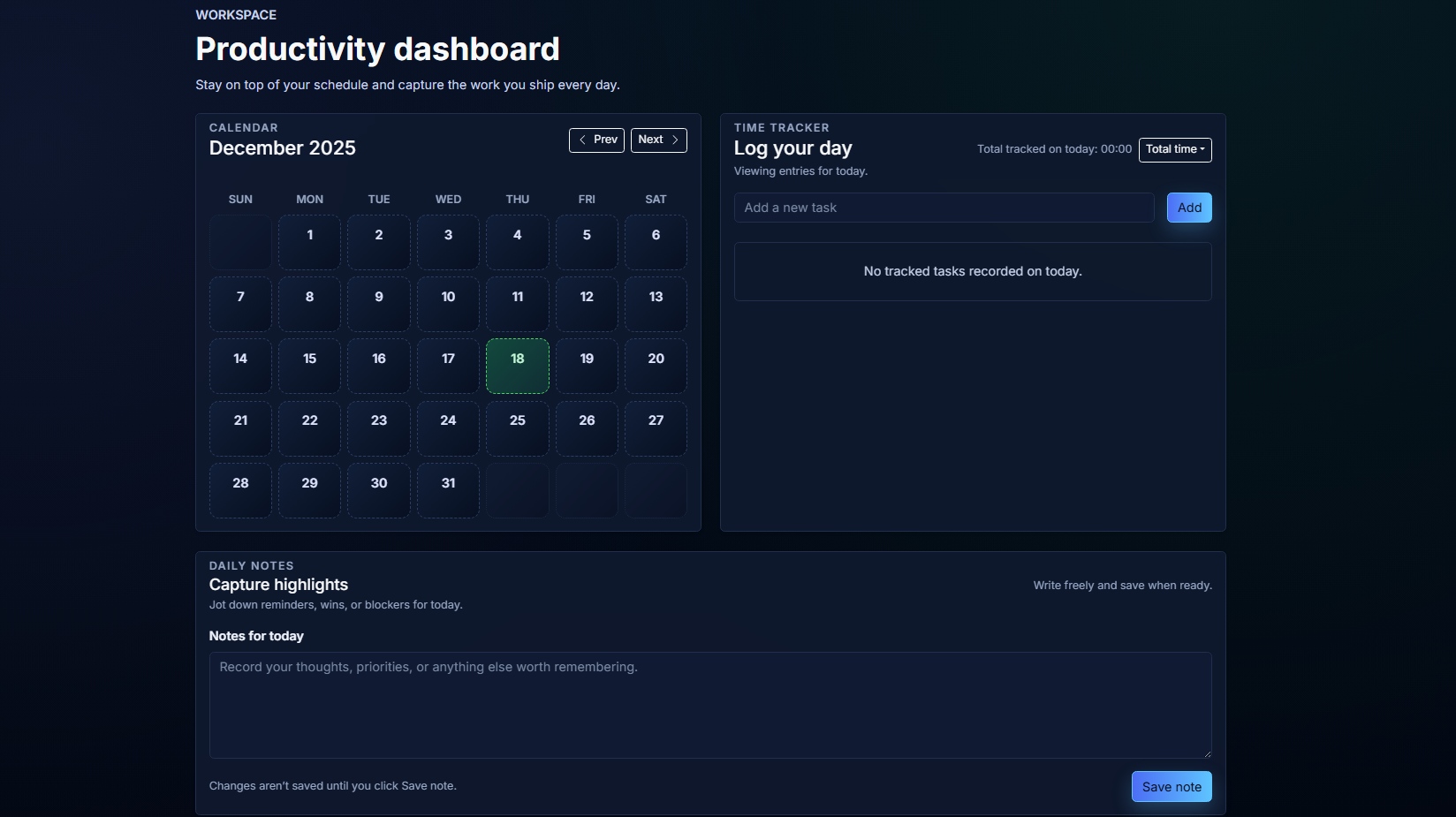Select December 1 on the calendar
This screenshot has width=1456, height=817.
click(x=309, y=242)
